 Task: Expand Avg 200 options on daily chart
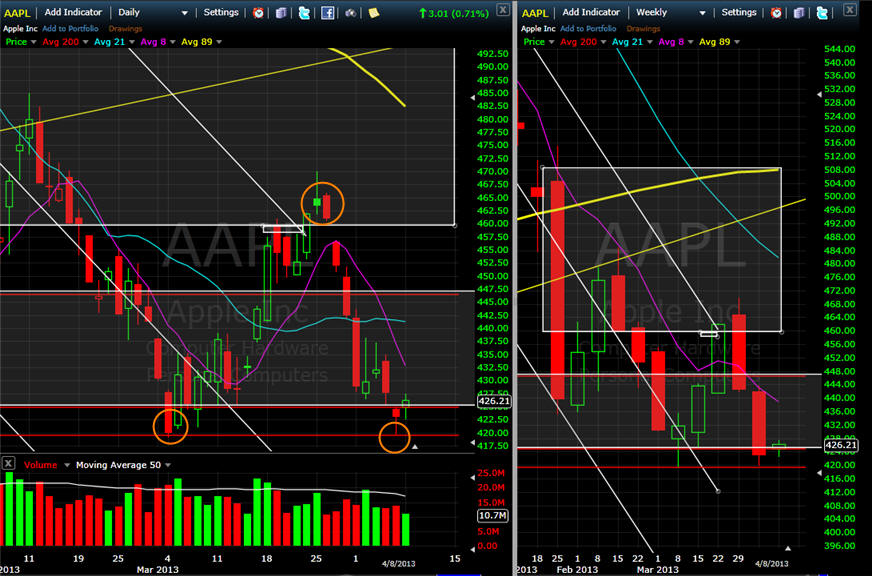point(85,42)
